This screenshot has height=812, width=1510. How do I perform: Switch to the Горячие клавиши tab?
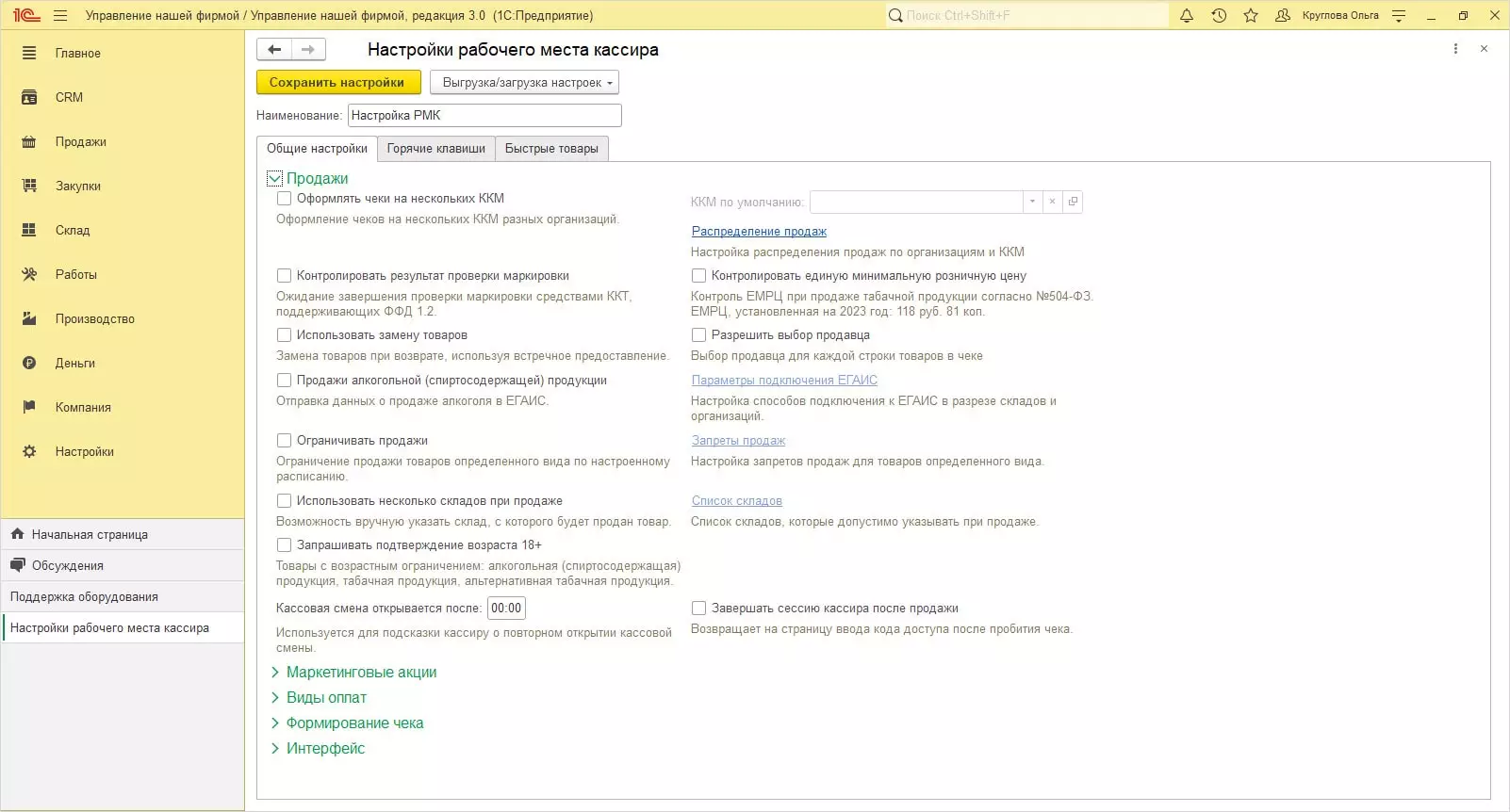(x=436, y=149)
